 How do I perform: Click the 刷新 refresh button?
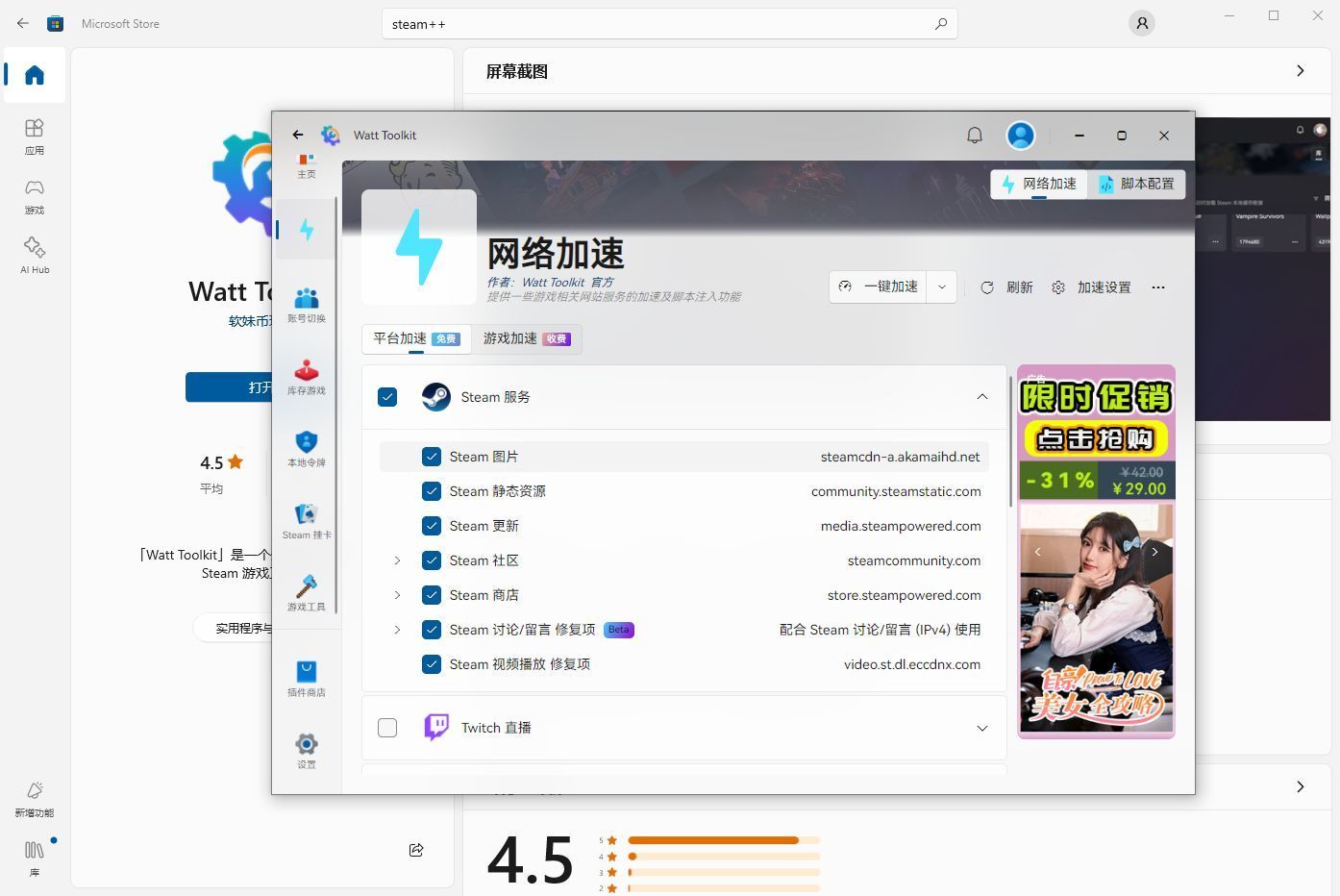coord(1006,287)
